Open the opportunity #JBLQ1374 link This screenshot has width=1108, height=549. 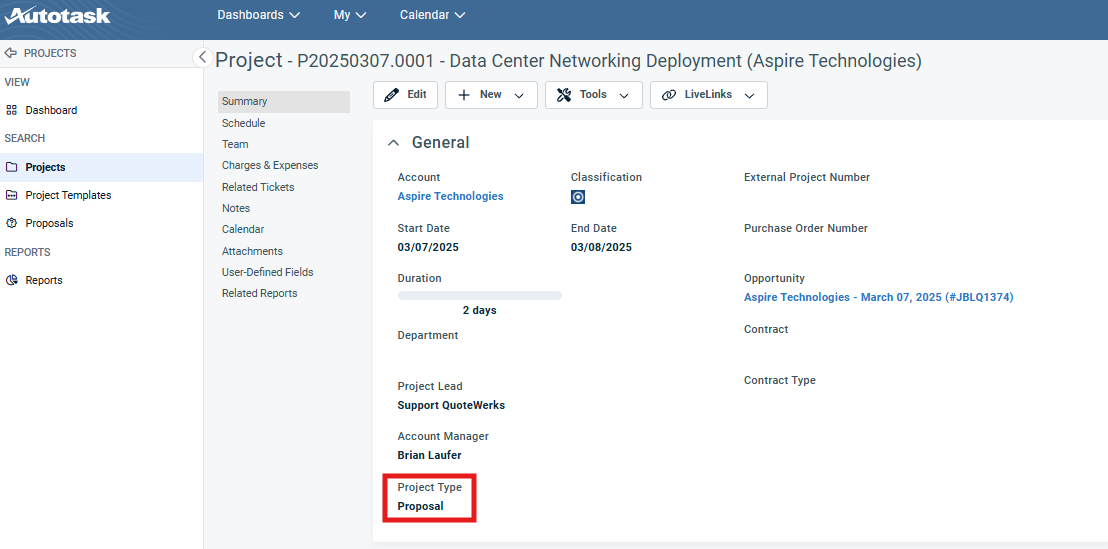click(878, 297)
